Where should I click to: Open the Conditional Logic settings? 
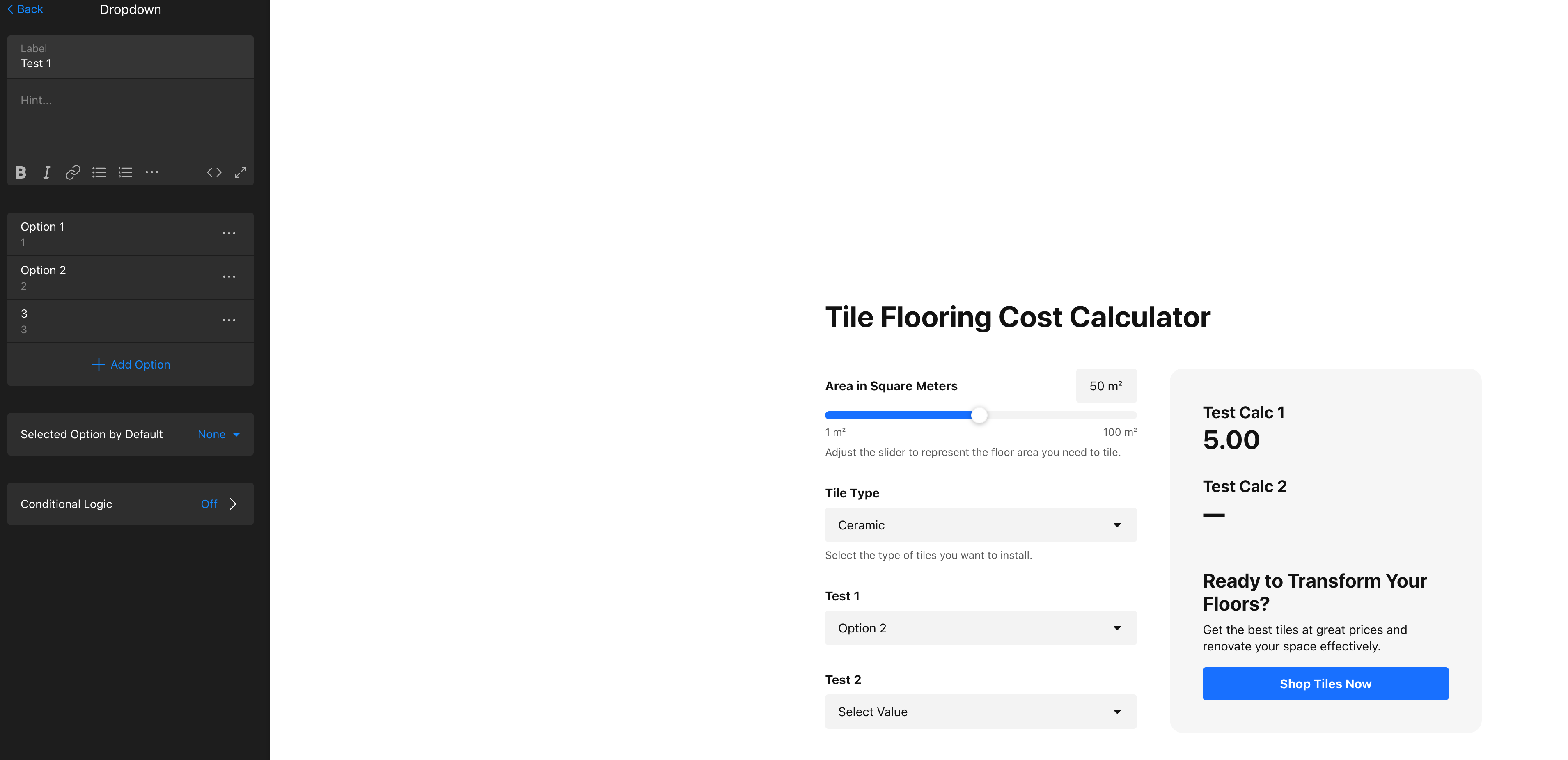tap(130, 504)
